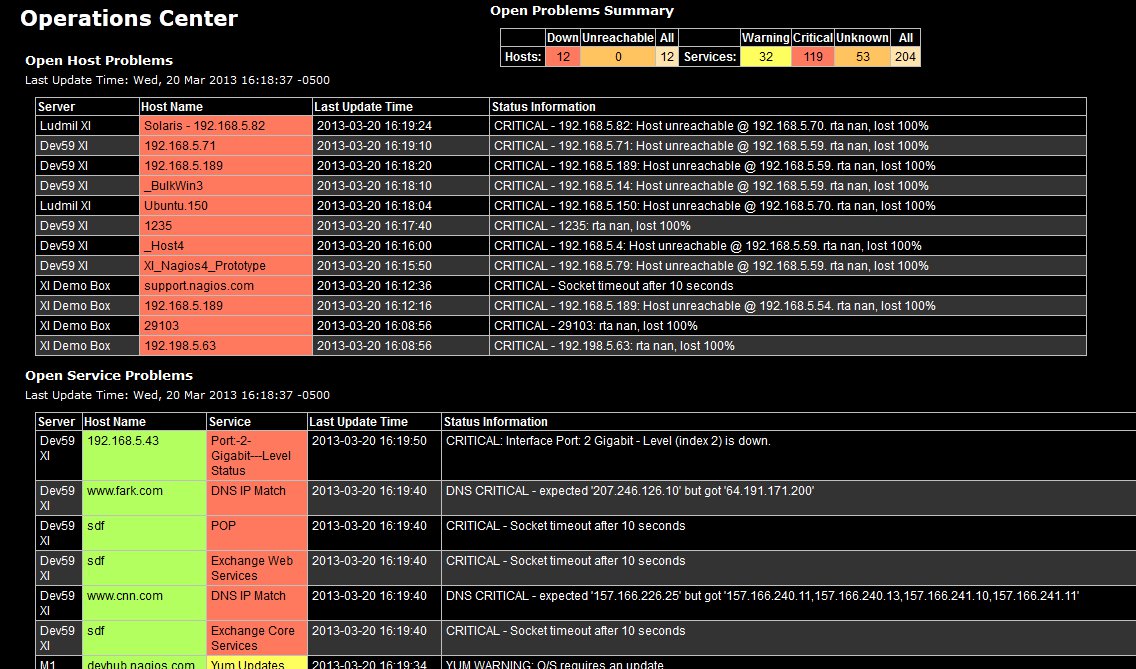Open the Unreachable hosts count 0
The width and height of the screenshot is (1136, 669).
617,57
